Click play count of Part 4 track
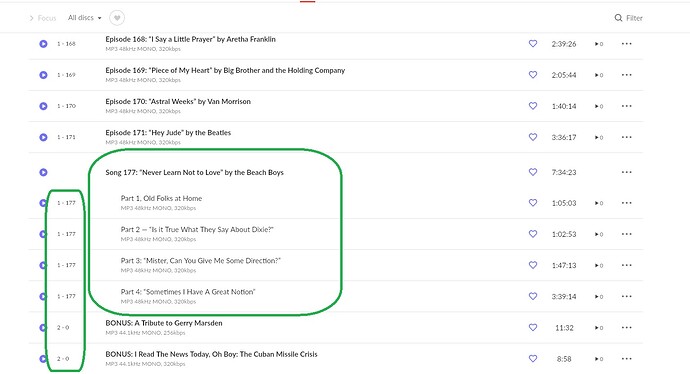This screenshot has width=690, height=374. [x=599, y=297]
